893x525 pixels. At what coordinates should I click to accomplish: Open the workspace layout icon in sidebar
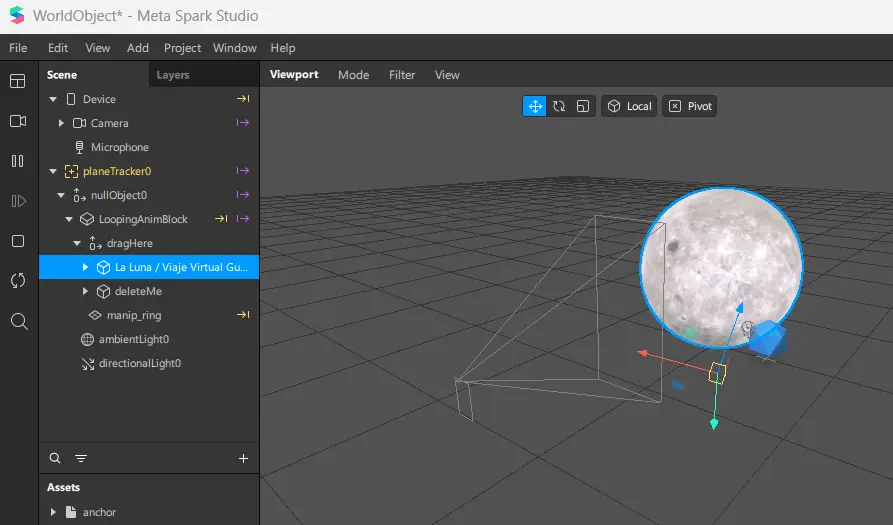coord(18,81)
